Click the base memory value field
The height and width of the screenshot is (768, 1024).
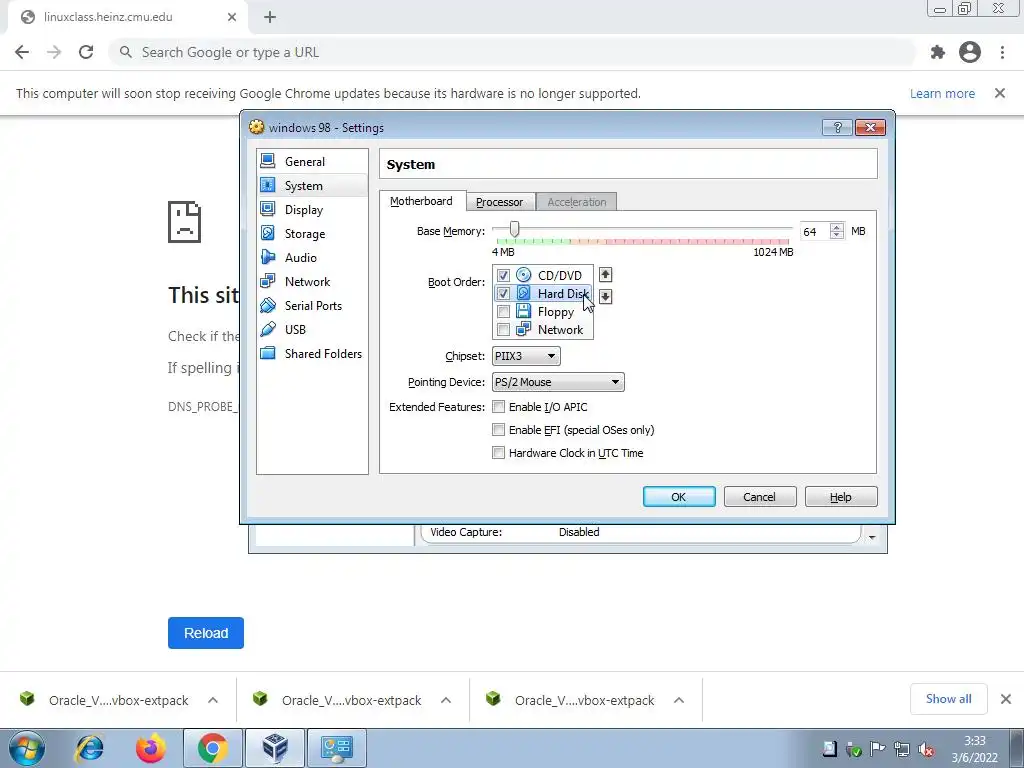(x=814, y=231)
